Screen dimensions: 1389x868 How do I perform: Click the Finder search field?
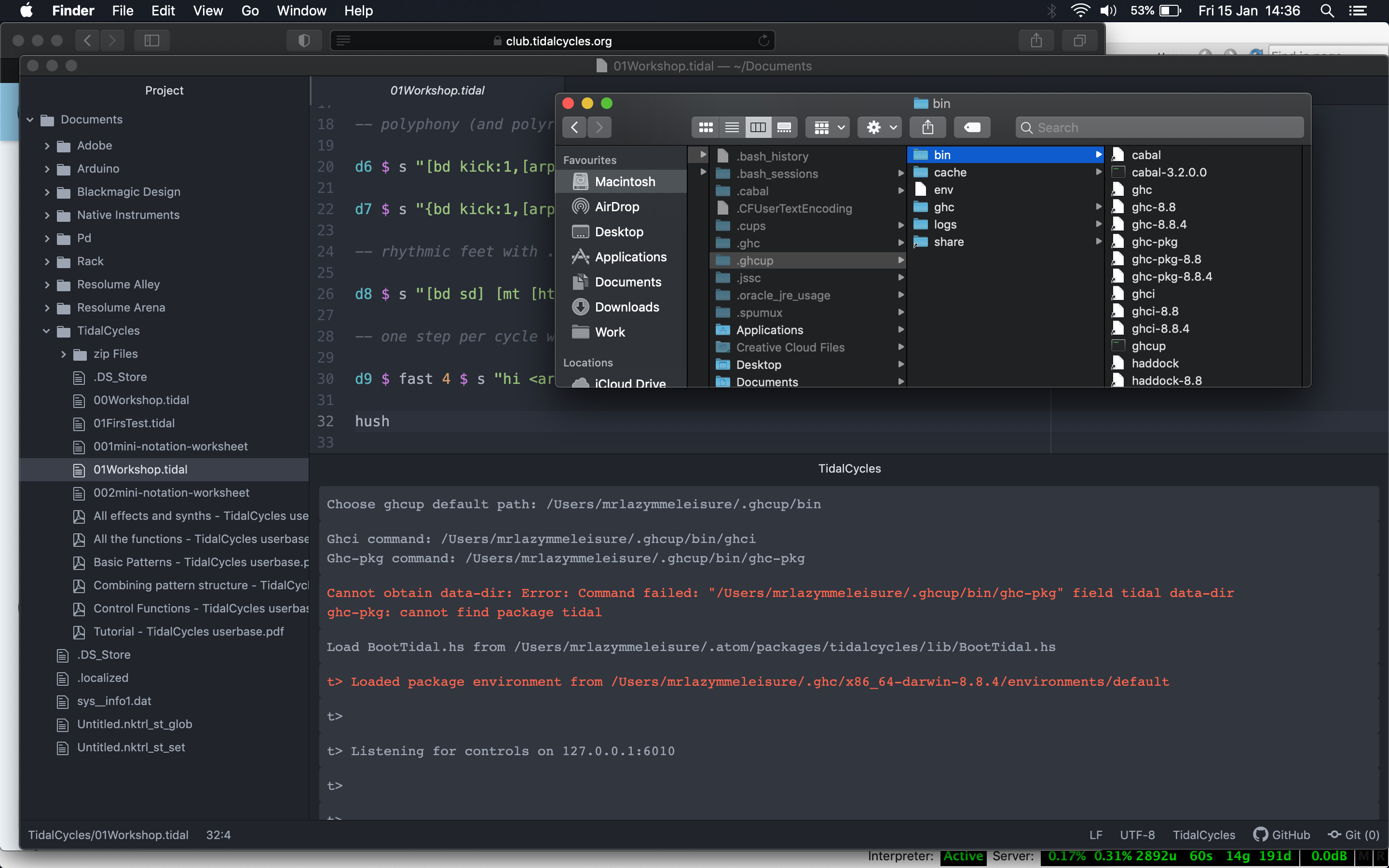1159,127
